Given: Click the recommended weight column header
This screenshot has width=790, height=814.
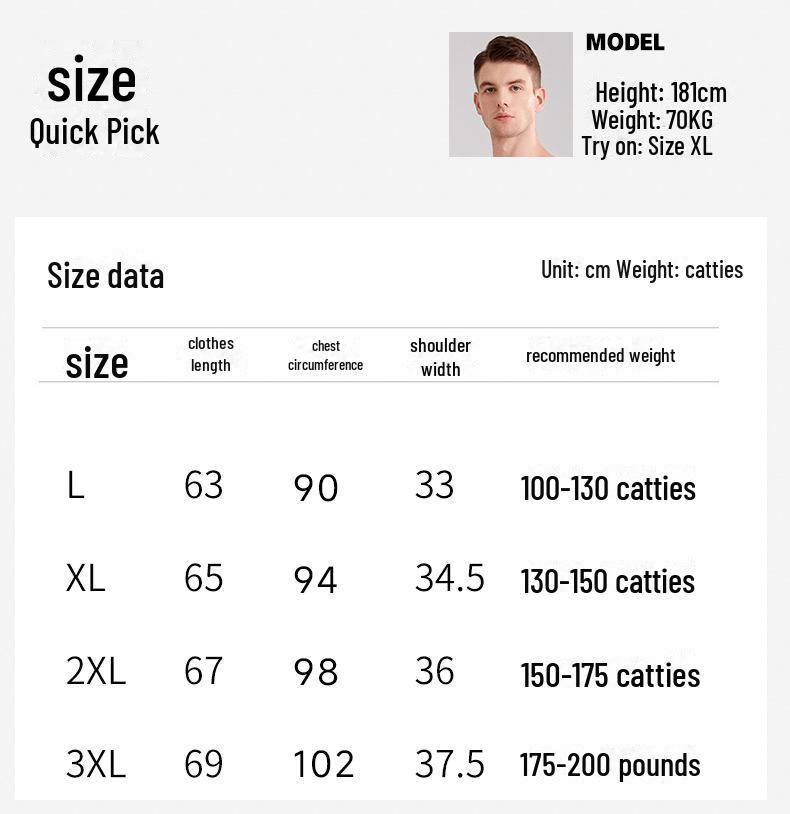Looking at the screenshot, I should 601,356.
